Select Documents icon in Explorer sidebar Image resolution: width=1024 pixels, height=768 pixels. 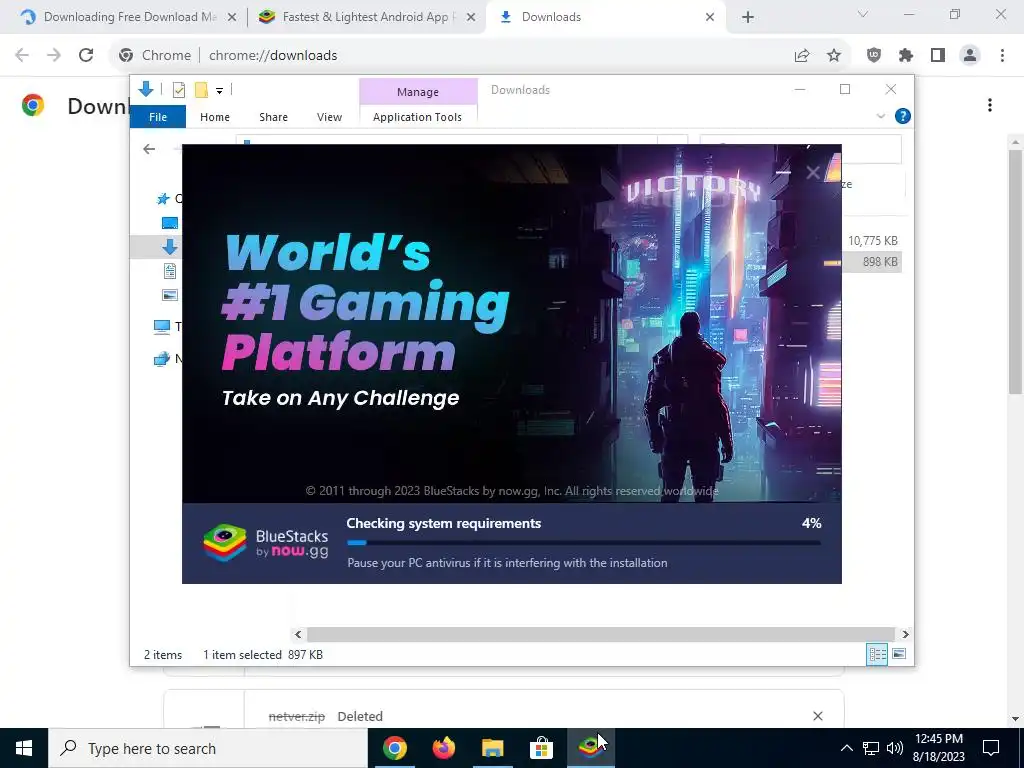pos(170,270)
